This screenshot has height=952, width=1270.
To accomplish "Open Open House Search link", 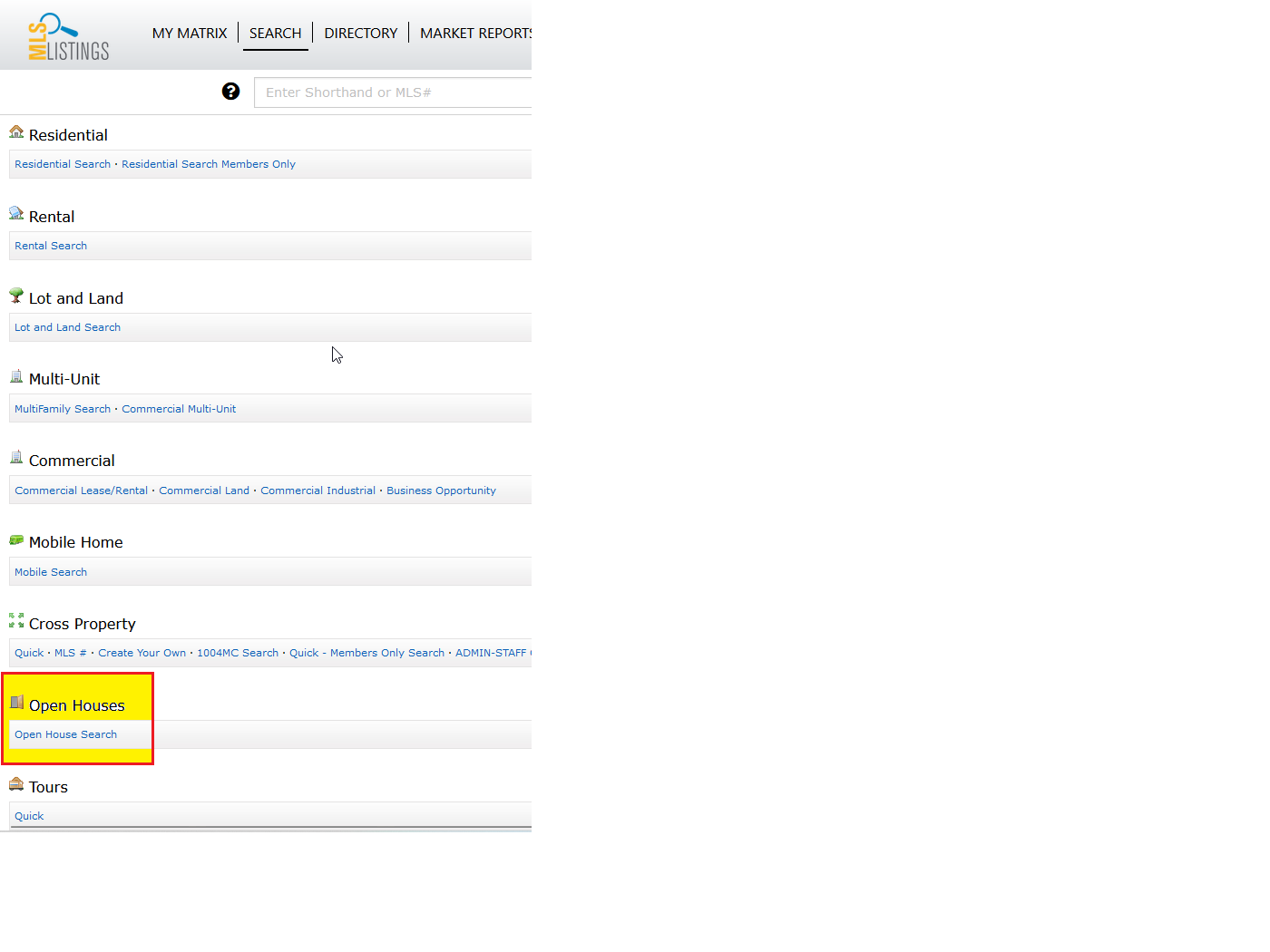I will 65,734.
